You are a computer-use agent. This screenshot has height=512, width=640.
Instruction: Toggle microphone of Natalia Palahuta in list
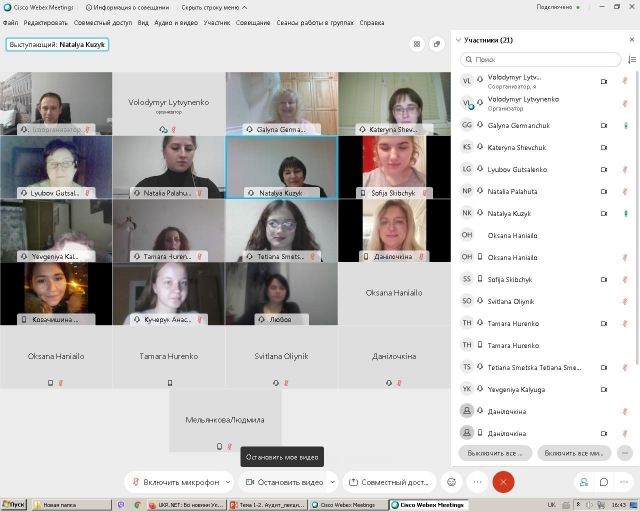pos(625,191)
